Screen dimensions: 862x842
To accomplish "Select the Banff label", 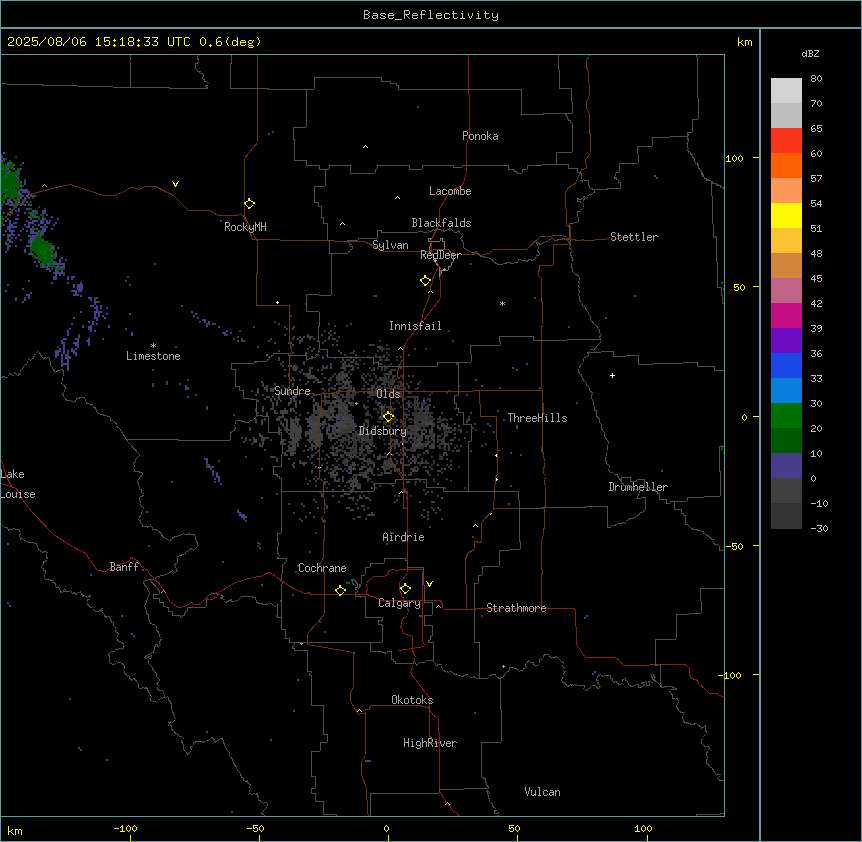I will point(124,567).
